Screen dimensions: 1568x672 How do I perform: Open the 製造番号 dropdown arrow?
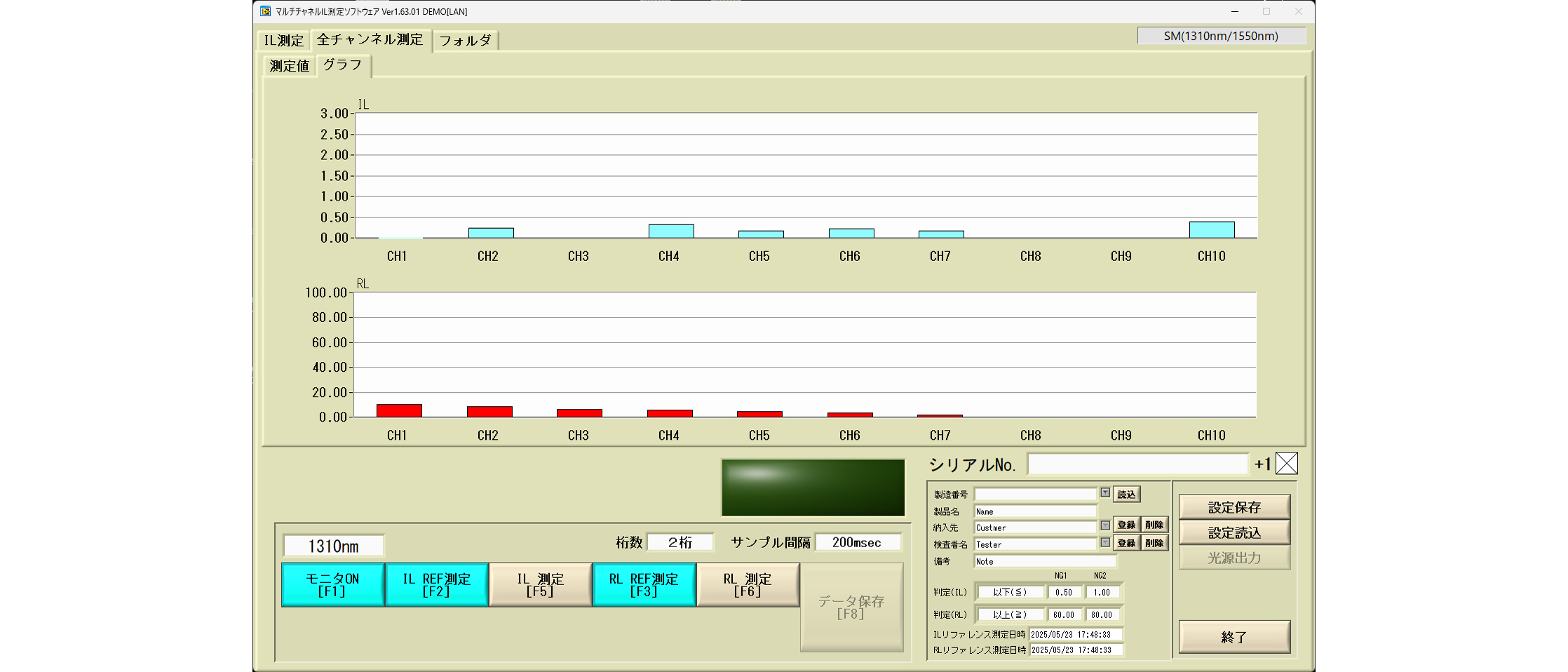1105,493
